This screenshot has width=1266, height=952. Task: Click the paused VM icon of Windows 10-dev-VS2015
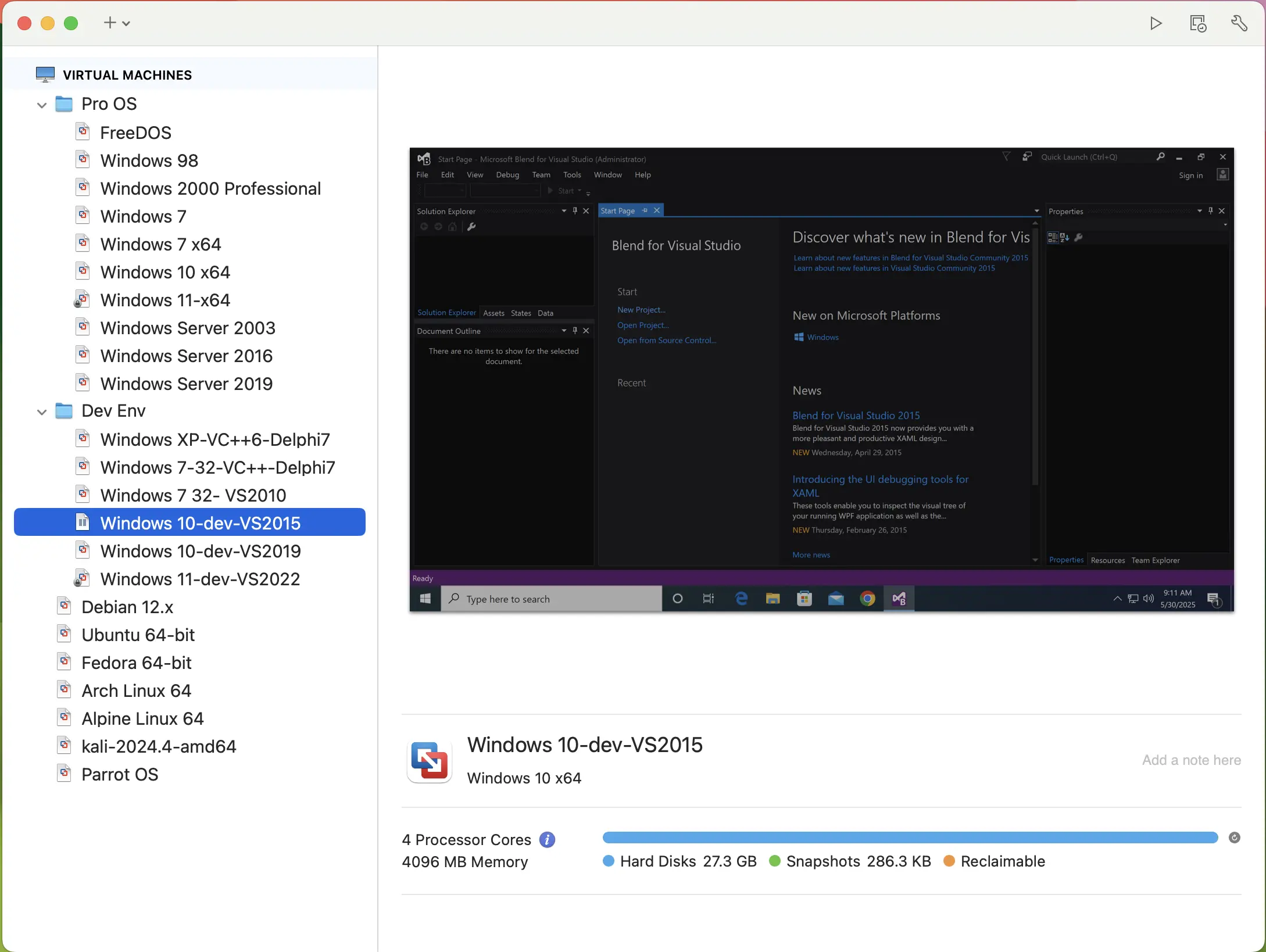(x=83, y=522)
